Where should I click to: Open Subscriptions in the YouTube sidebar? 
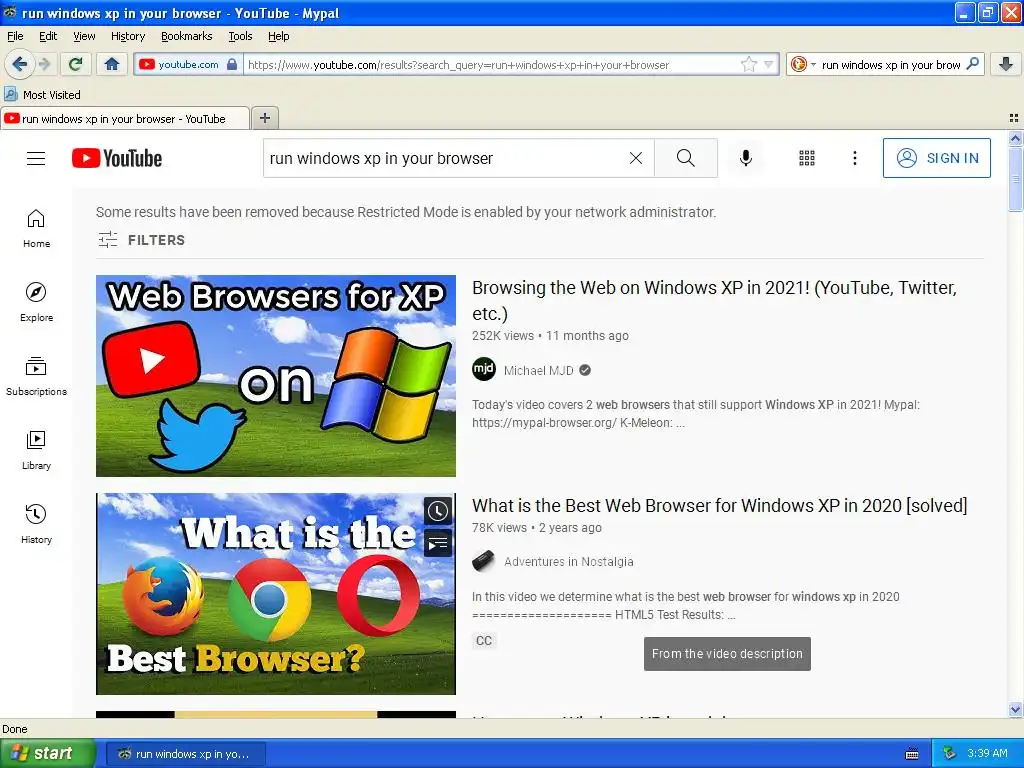pyautogui.click(x=36, y=376)
